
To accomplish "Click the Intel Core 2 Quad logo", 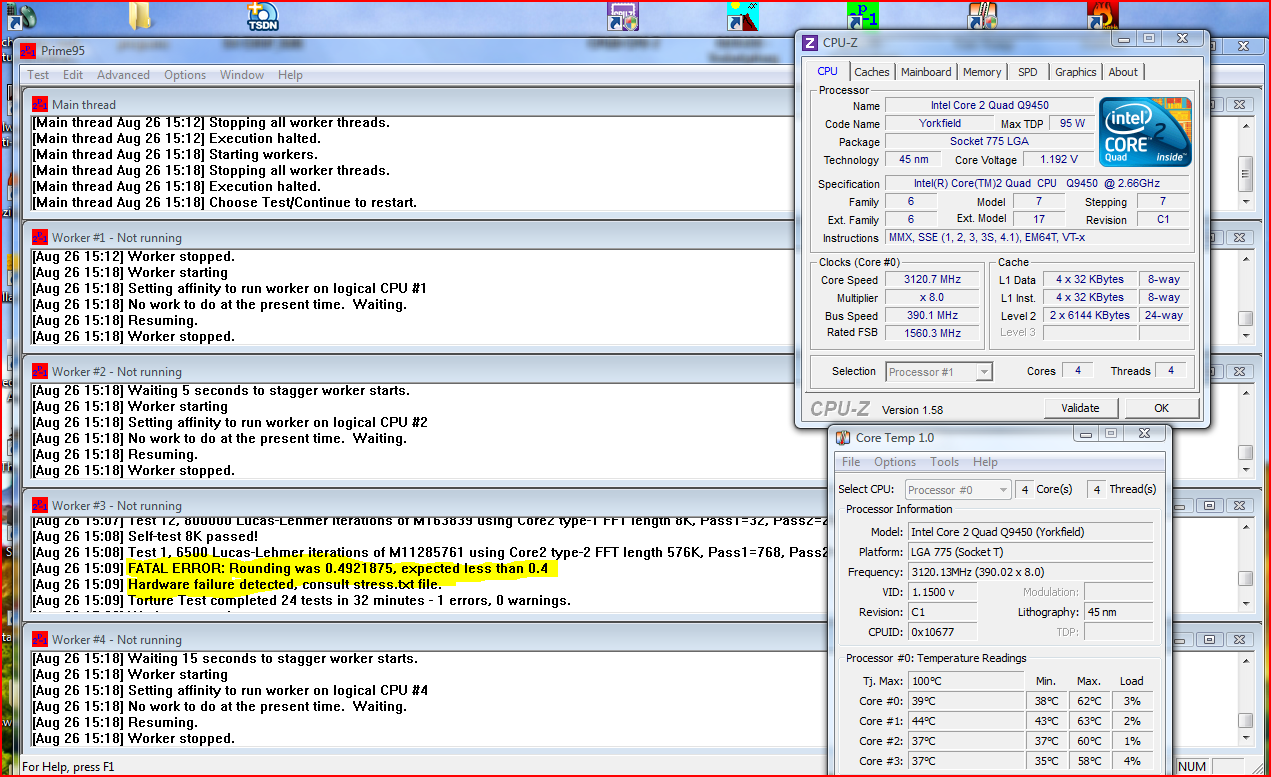I will point(1145,133).
